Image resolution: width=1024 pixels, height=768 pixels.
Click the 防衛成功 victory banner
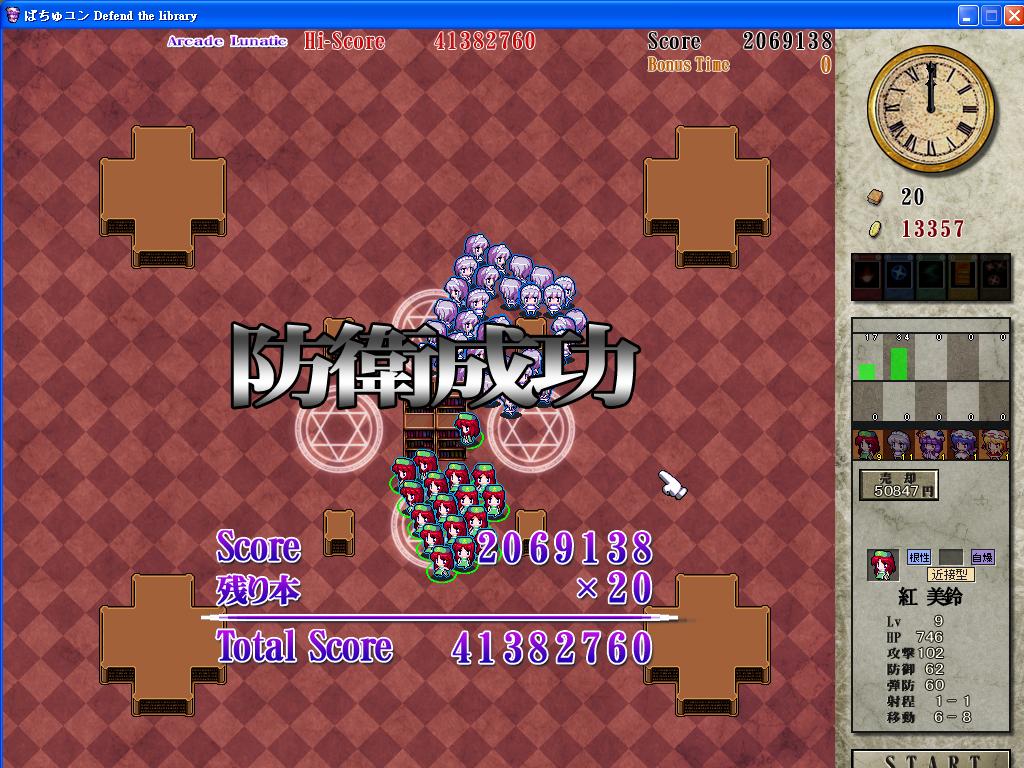coord(434,366)
